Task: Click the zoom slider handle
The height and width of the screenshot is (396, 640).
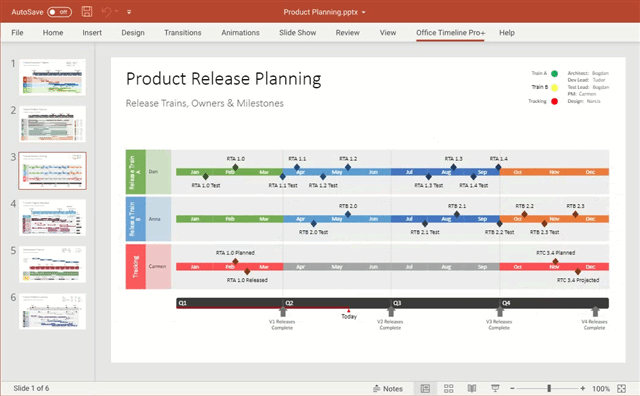Action: click(x=549, y=388)
